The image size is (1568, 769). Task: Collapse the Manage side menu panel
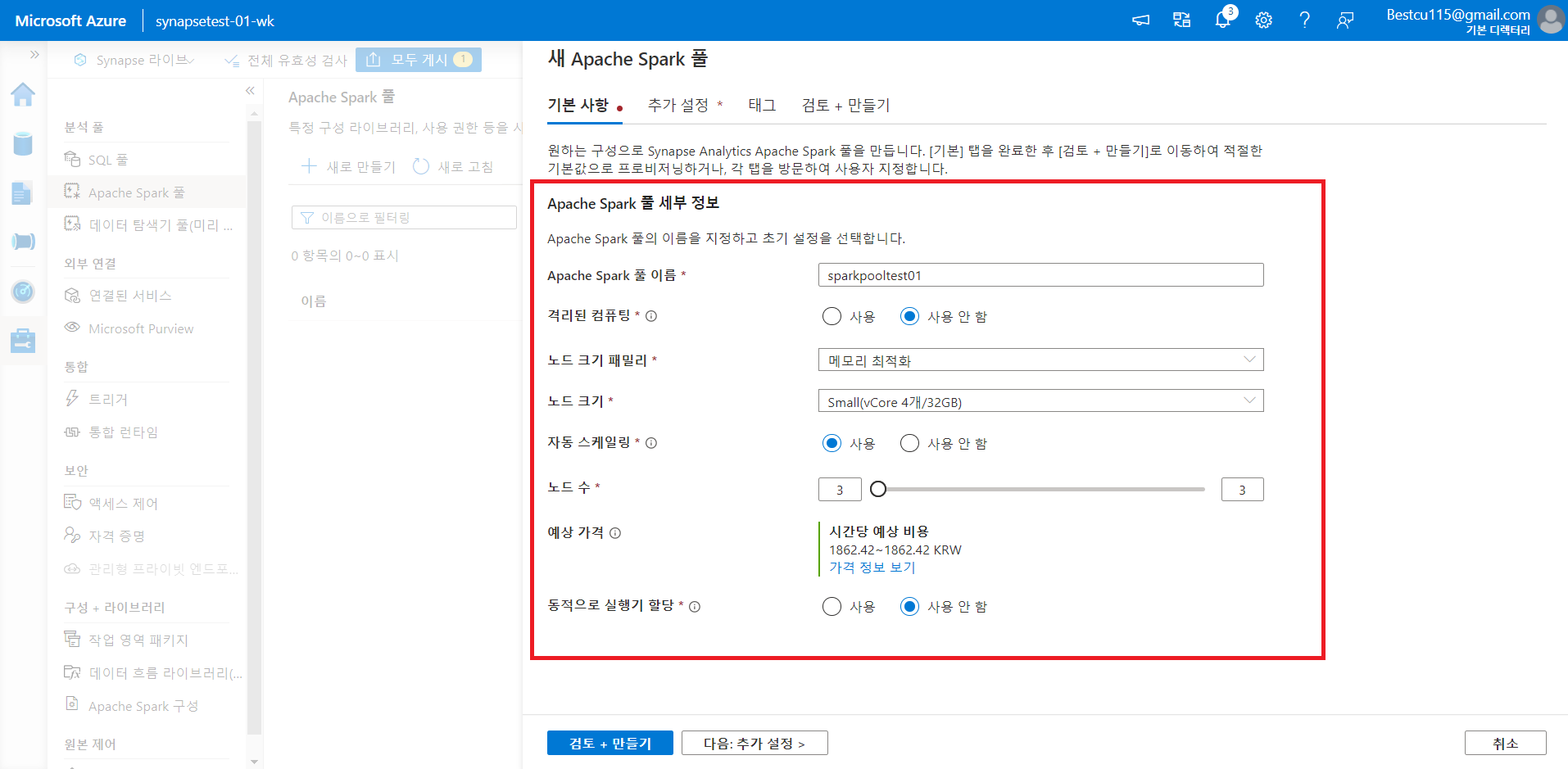(x=250, y=91)
